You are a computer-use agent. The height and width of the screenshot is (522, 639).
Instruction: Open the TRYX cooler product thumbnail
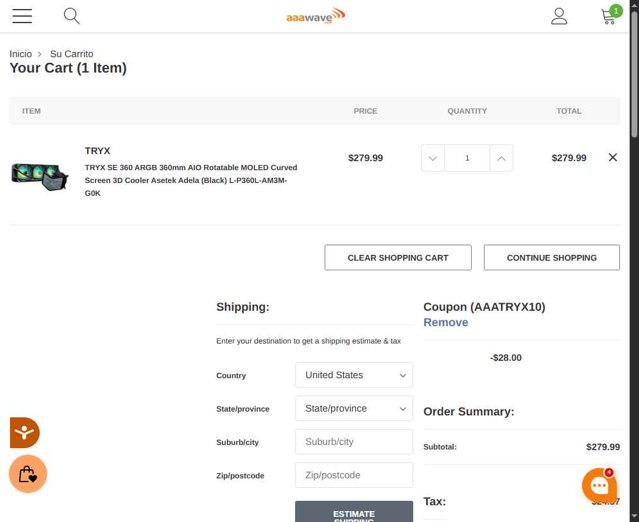click(40, 176)
